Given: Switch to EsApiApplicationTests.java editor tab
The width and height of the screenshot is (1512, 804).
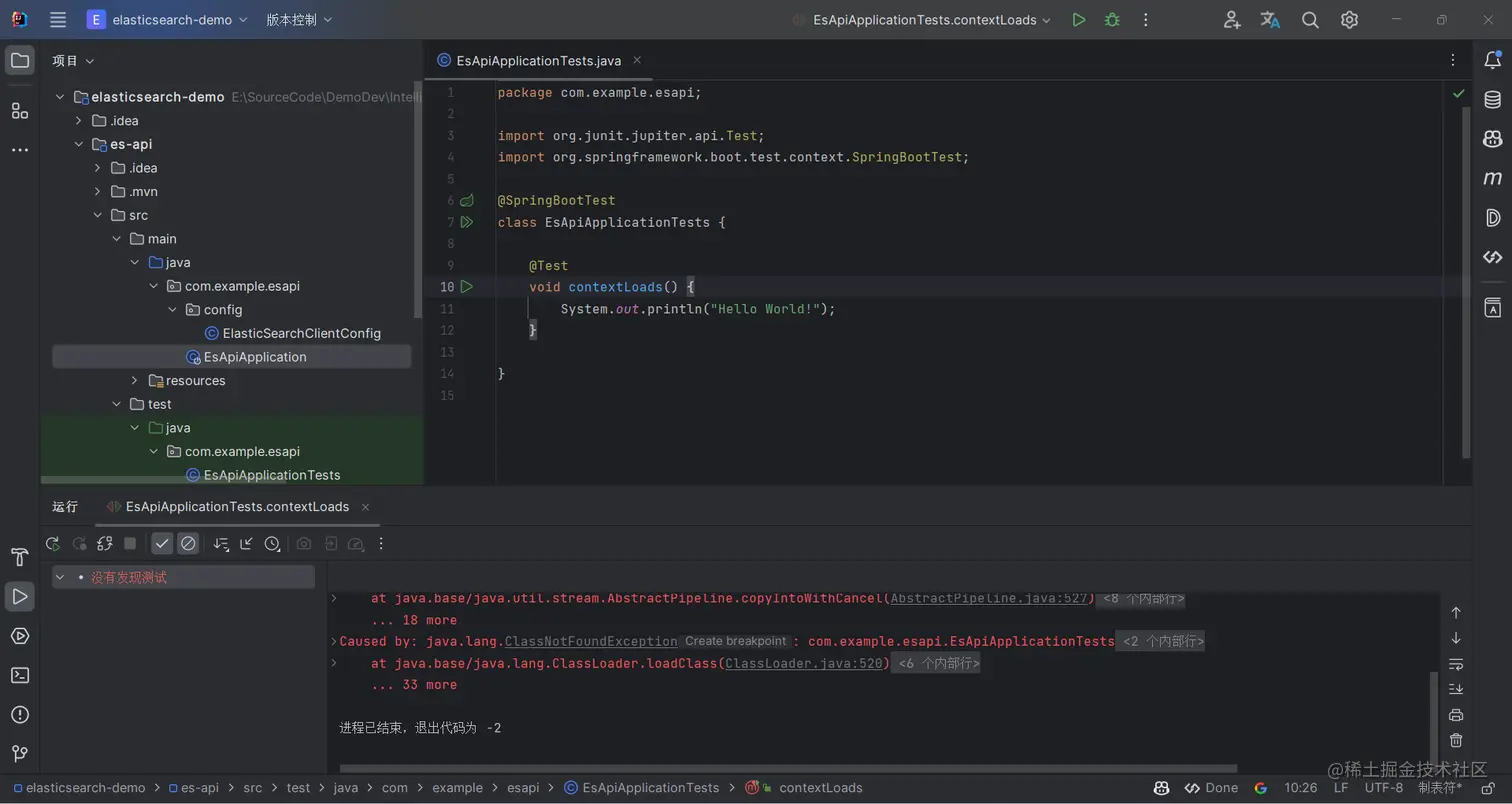Looking at the screenshot, I should coord(539,60).
